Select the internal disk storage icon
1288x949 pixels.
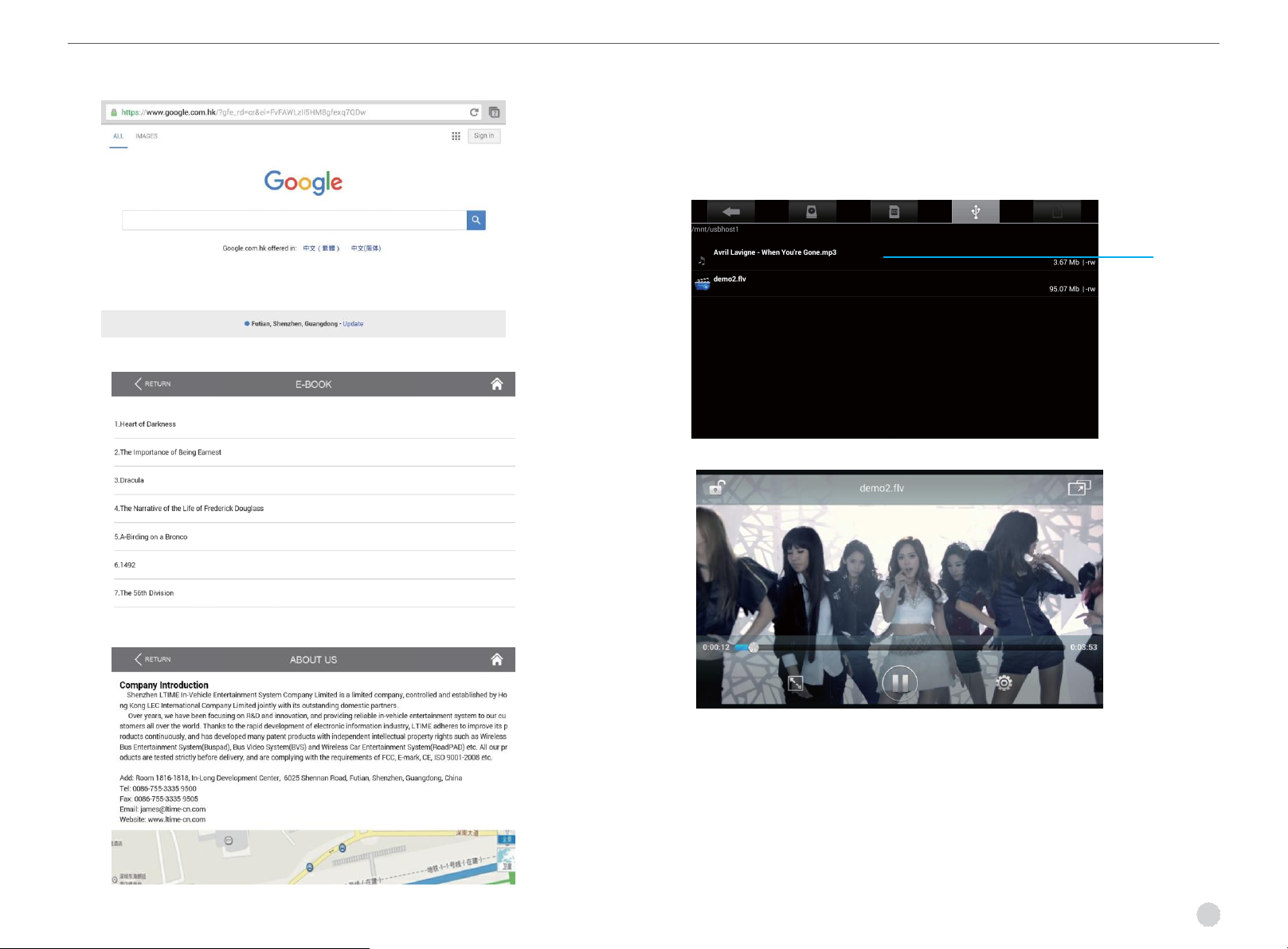pyautogui.click(x=812, y=212)
